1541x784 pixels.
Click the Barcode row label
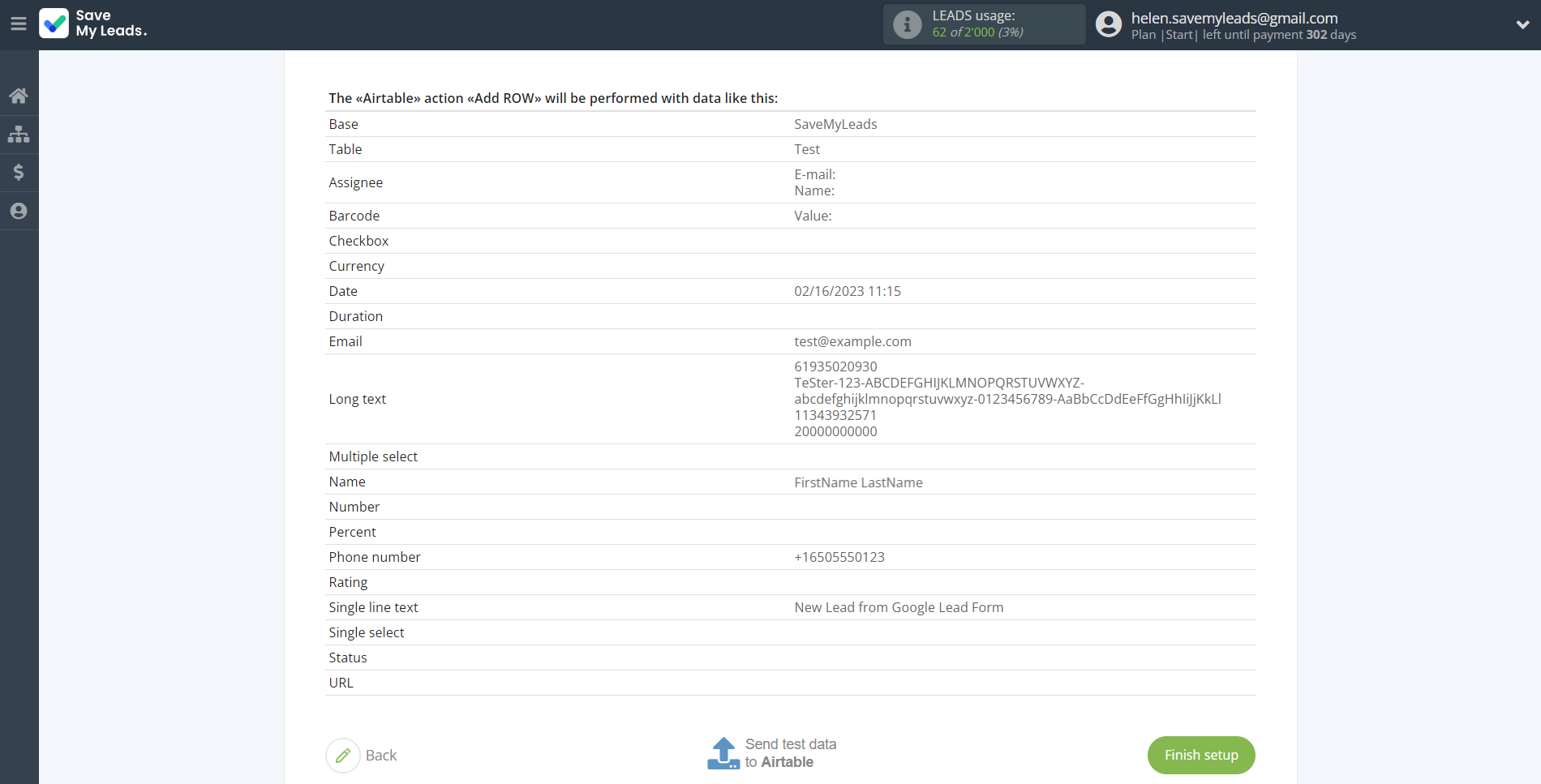tap(354, 216)
